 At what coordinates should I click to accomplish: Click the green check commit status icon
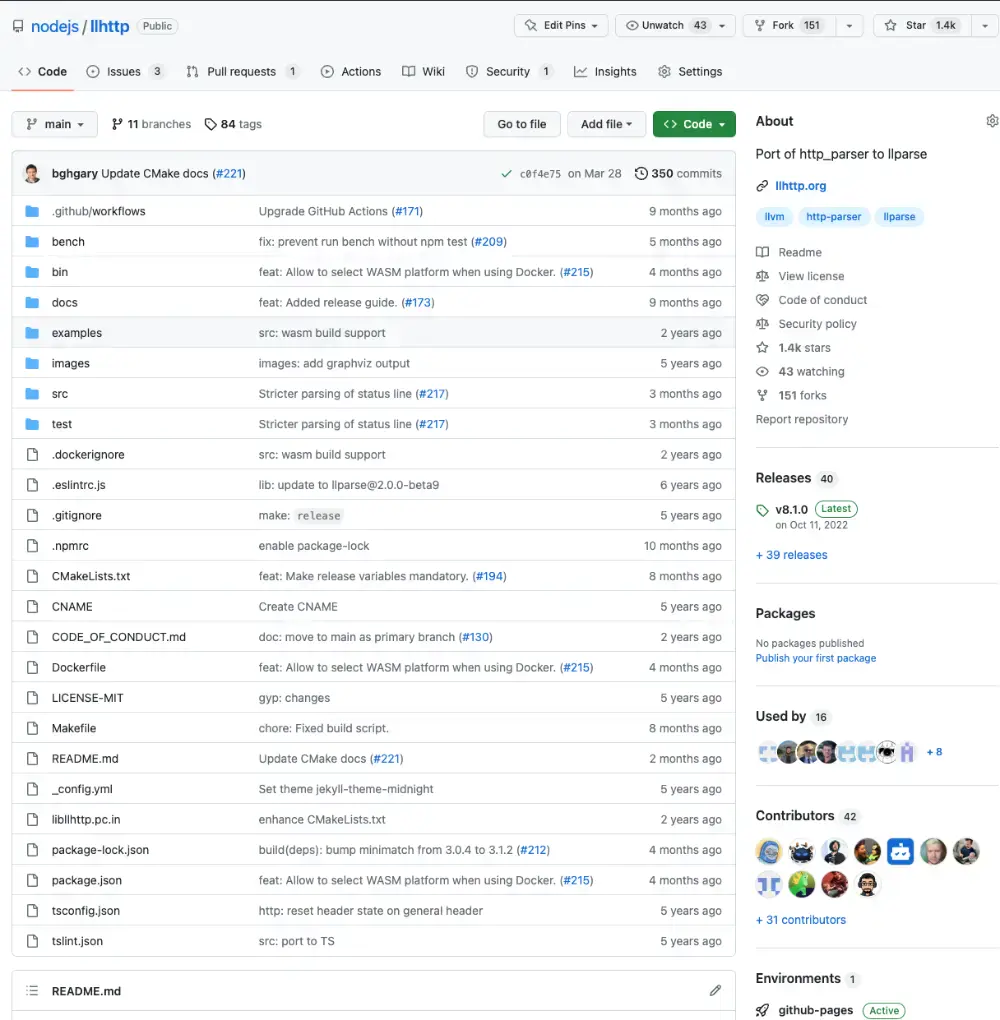point(507,174)
